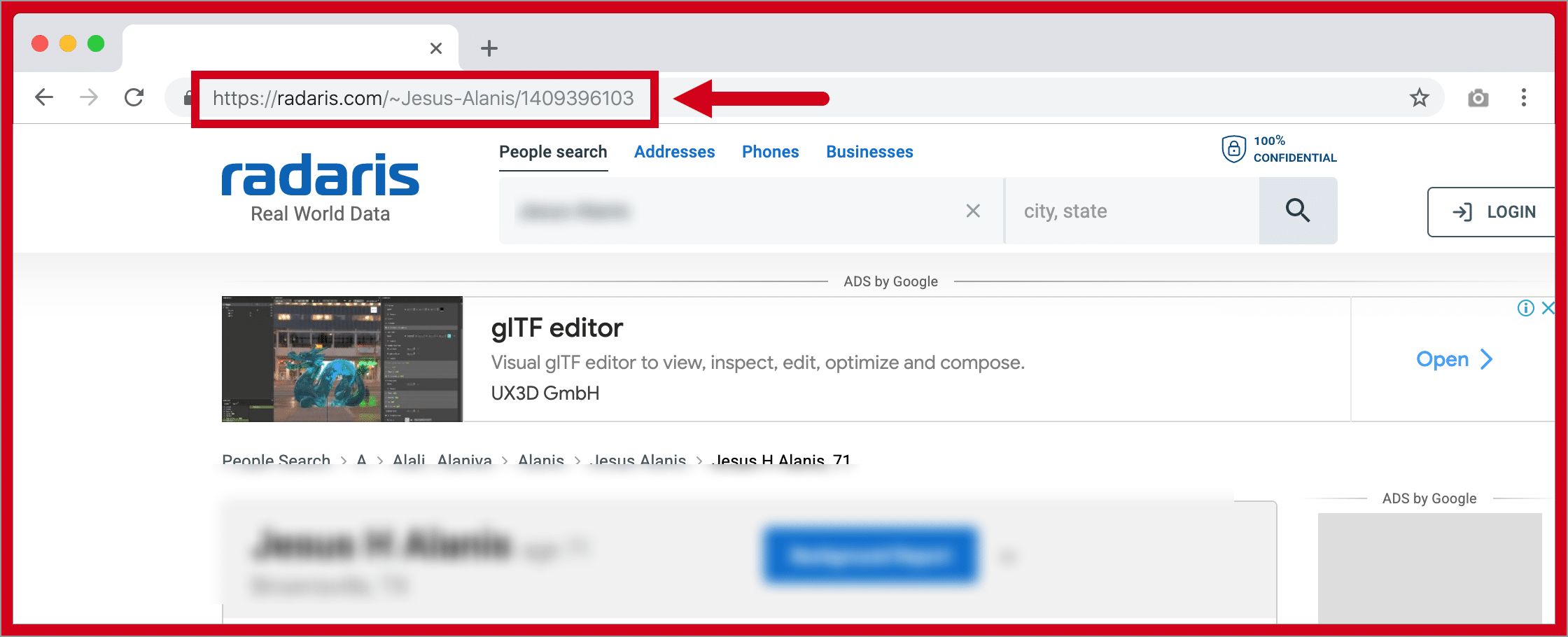The height and width of the screenshot is (637, 1568).
Task: Click the glTF editor ad thumbnail
Action: 342,359
